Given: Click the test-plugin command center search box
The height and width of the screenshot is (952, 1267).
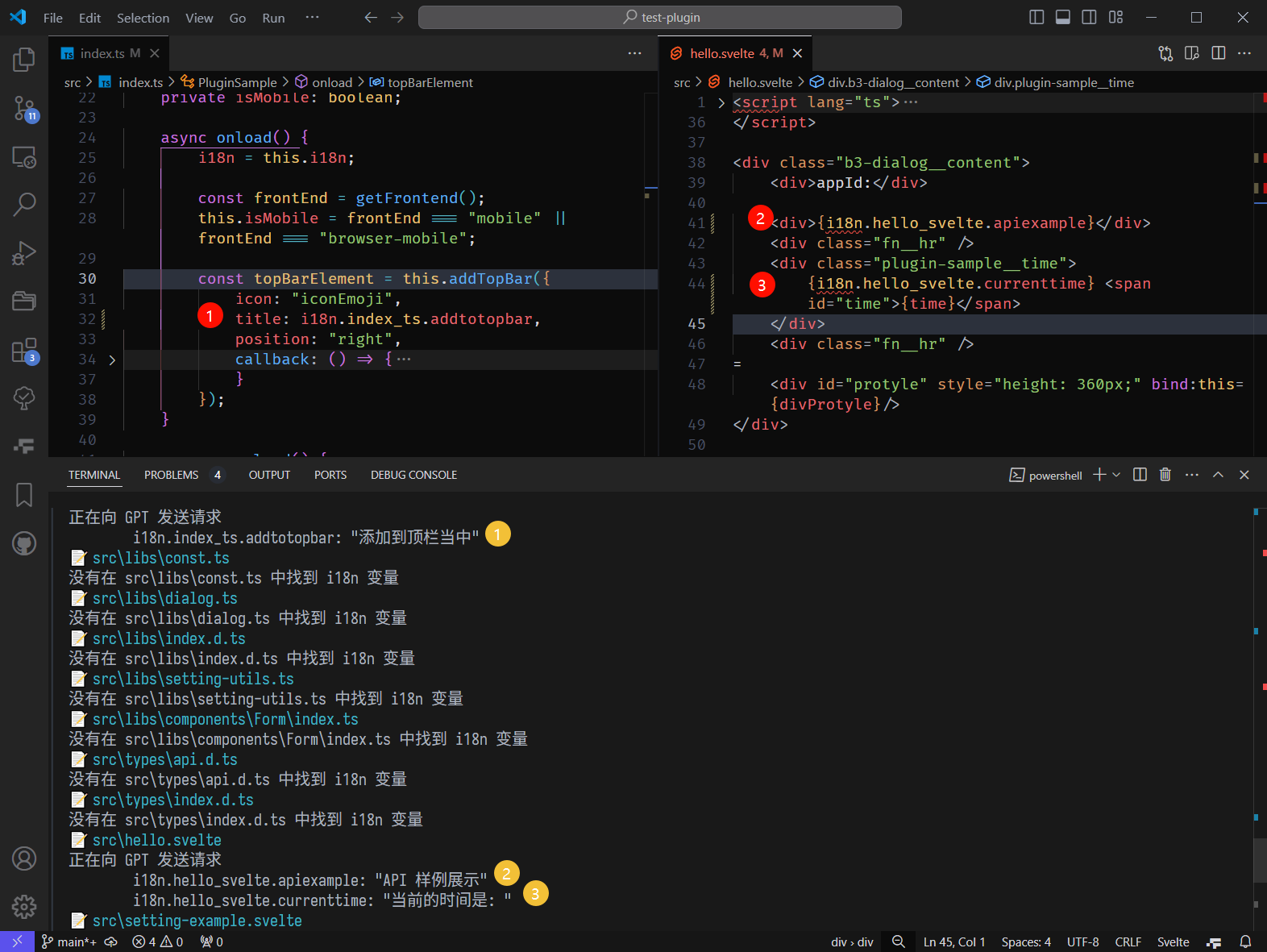Looking at the screenshot, I should (x=659, y=18).
